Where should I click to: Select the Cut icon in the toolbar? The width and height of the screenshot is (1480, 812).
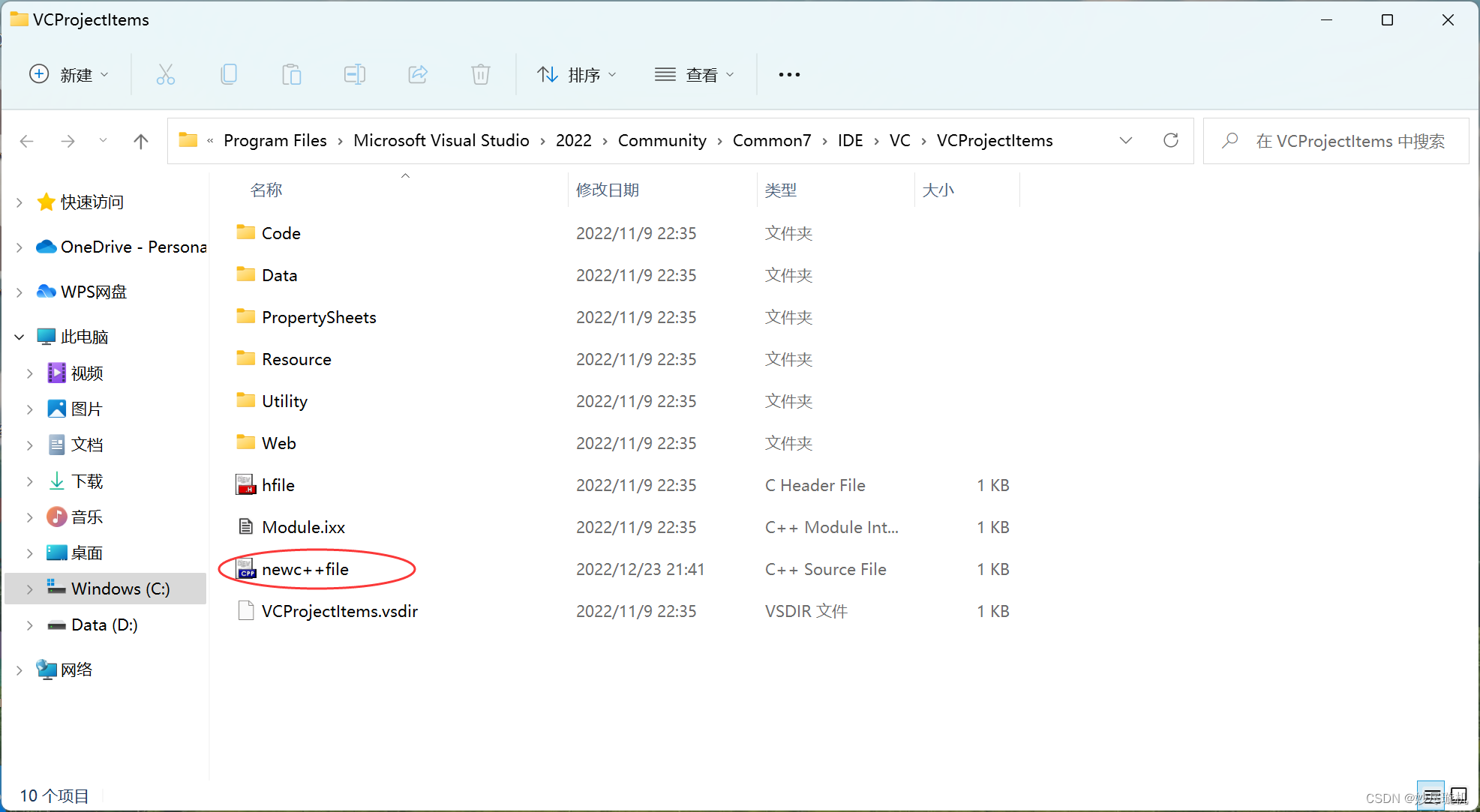pos(166,74)
